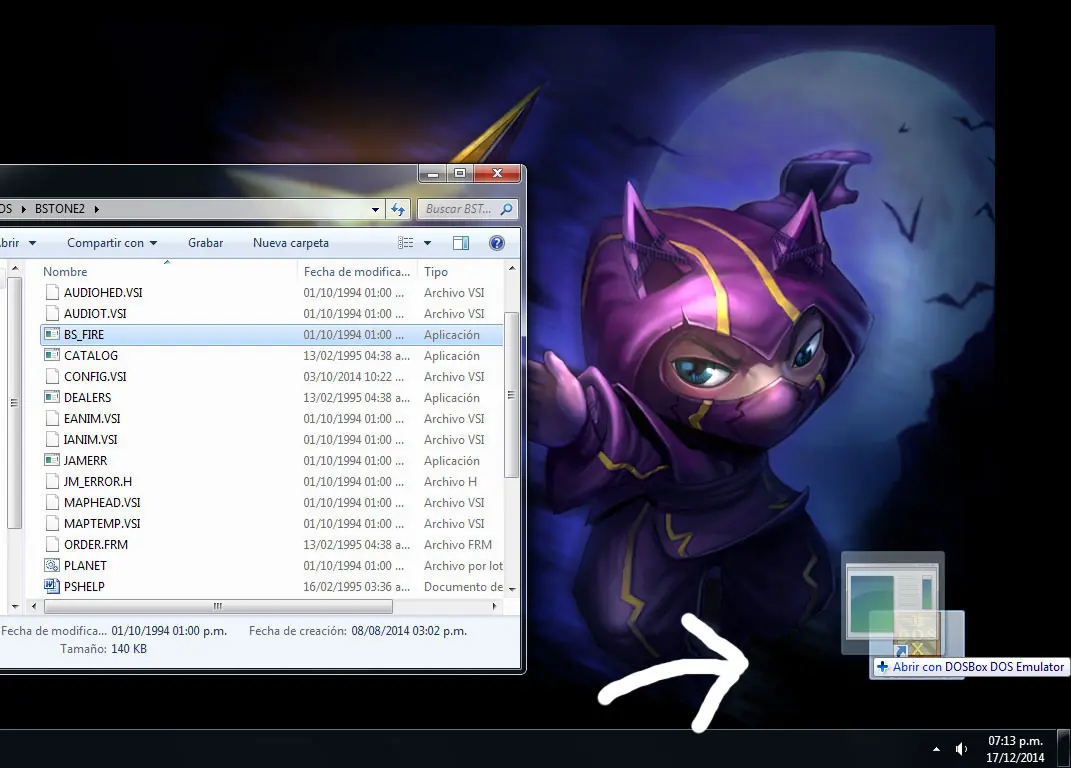Click Archivo H type cell
This screenshot has height=768, width=1071.
450,482
